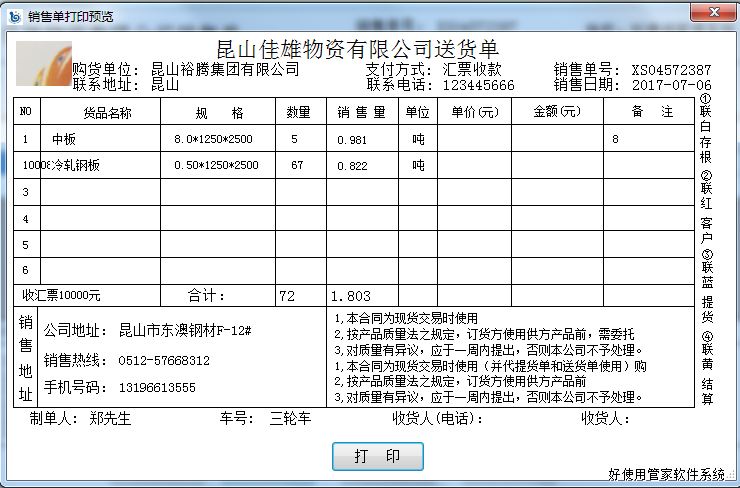Click the payment method 汇票收款
Viewport: 740px width, 488px height.
(x=471, y=70)
